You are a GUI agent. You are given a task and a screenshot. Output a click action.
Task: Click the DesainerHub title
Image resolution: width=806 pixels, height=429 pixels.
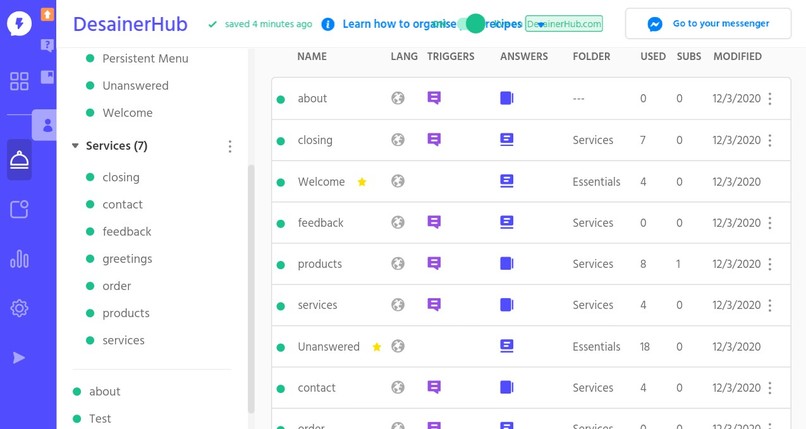[130, 24]
